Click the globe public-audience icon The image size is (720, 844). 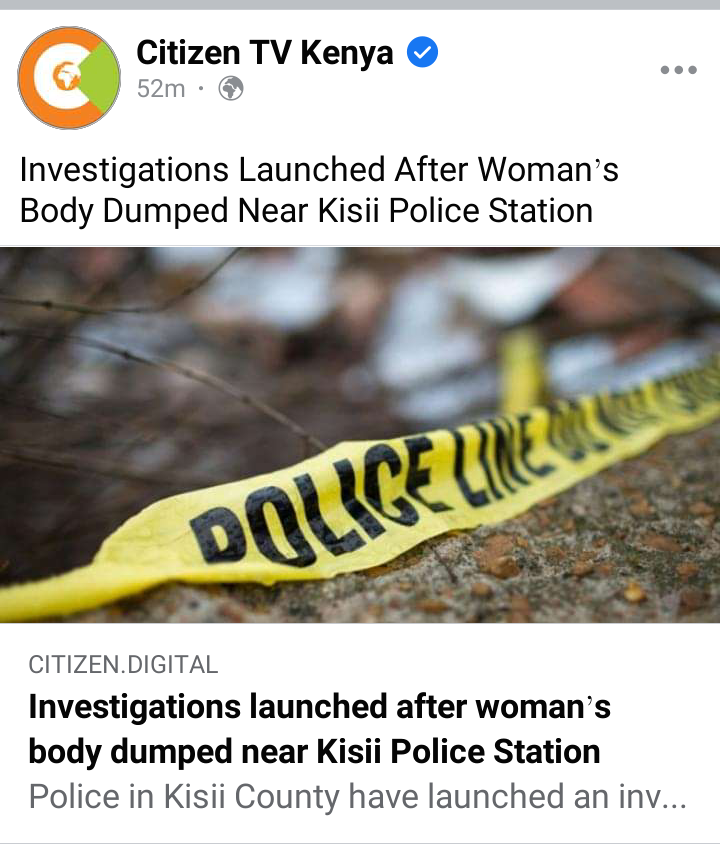point(231,88)
